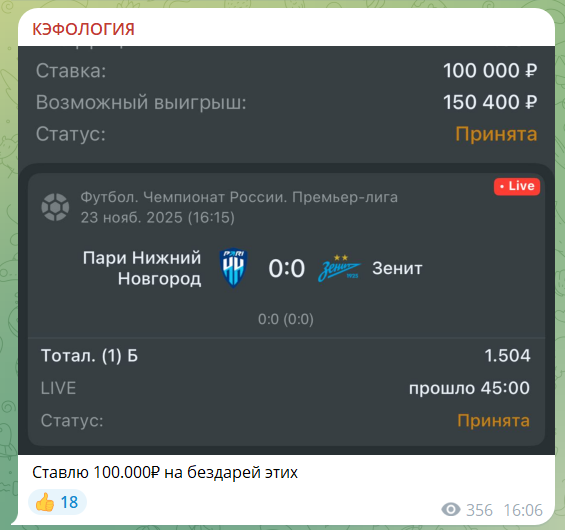Toggle the thumbs-up reaction with 18 count
565x530 pixels.
(x=57, y=502)
